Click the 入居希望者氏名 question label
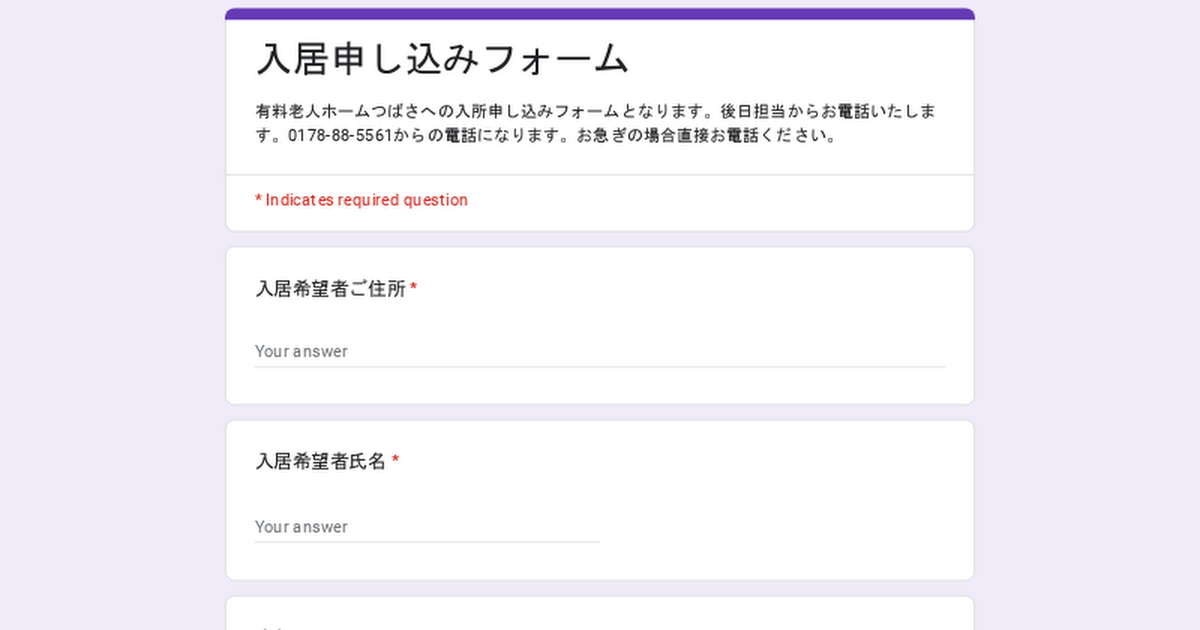1200x630 pixels. tap(321, 461)
